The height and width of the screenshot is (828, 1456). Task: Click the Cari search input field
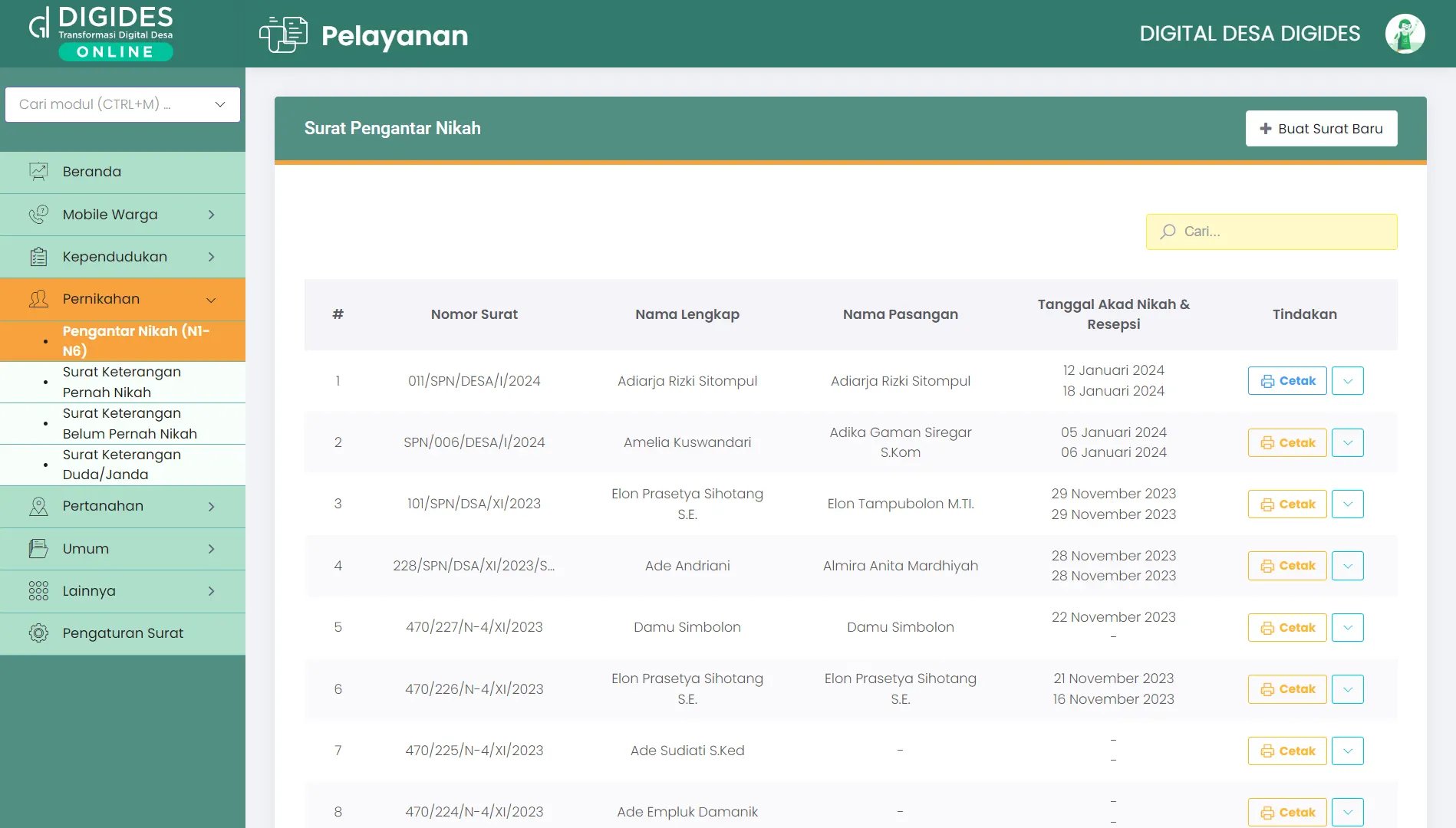[1271, 232]
